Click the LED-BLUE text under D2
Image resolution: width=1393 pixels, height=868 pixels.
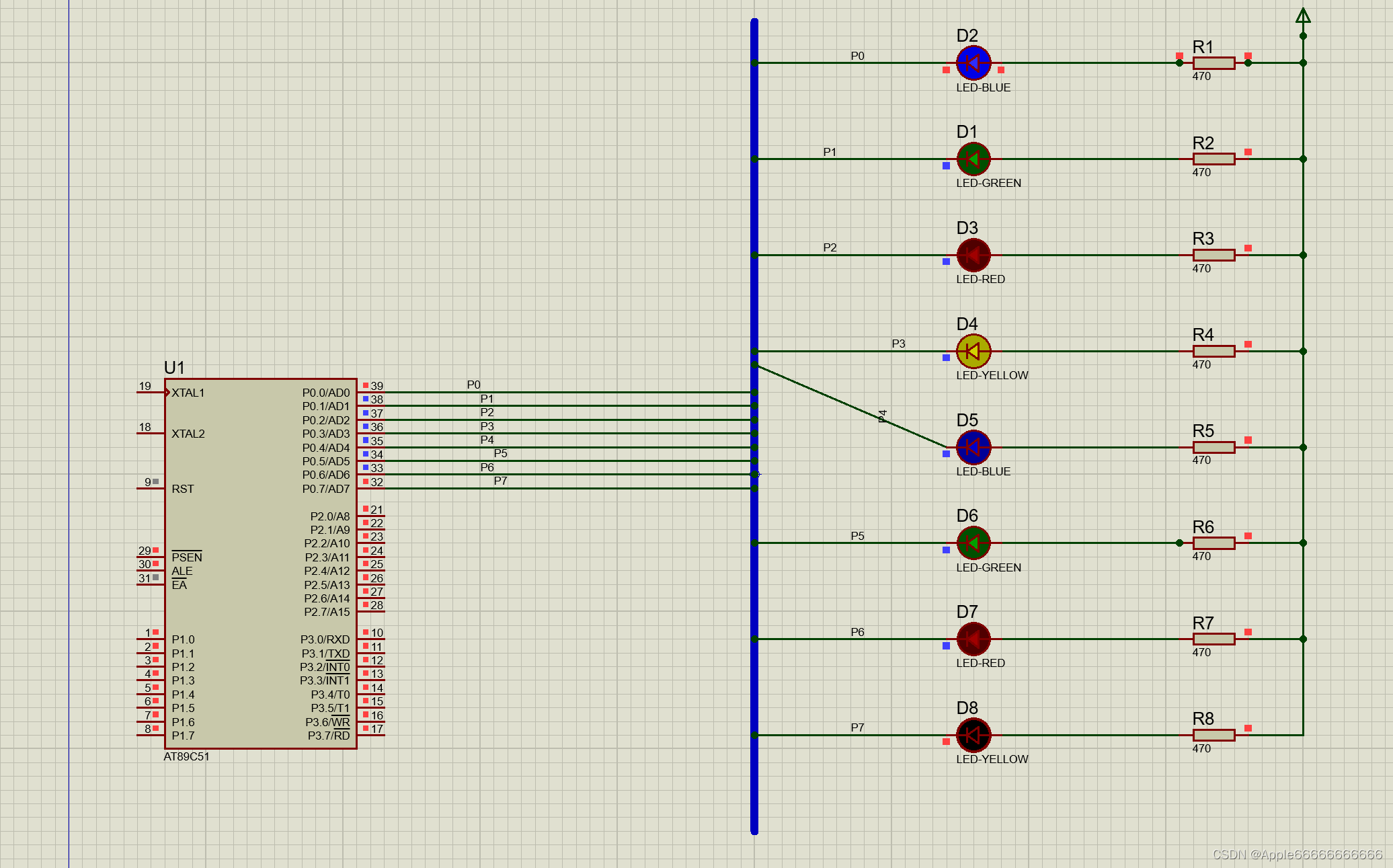(x=984, y=87)
